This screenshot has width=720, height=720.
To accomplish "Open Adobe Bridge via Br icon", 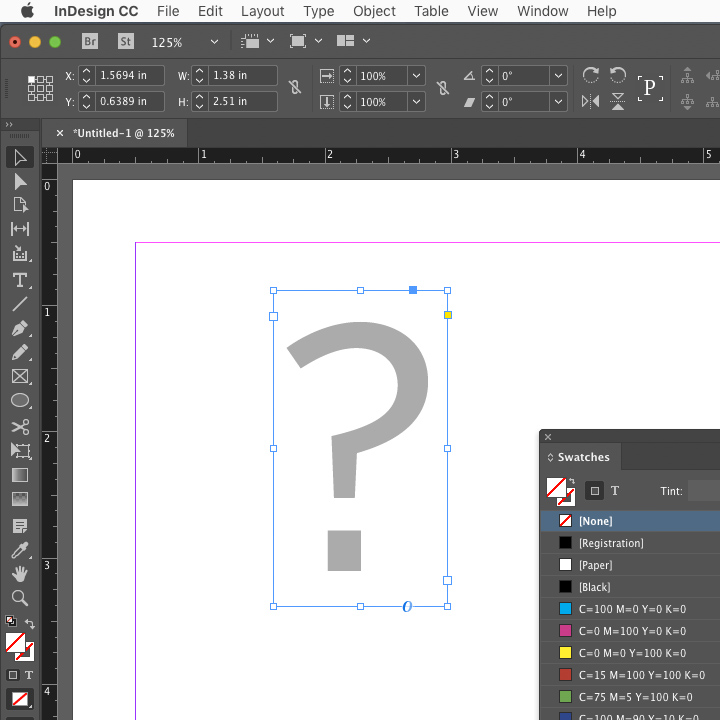I will point(90,42).
